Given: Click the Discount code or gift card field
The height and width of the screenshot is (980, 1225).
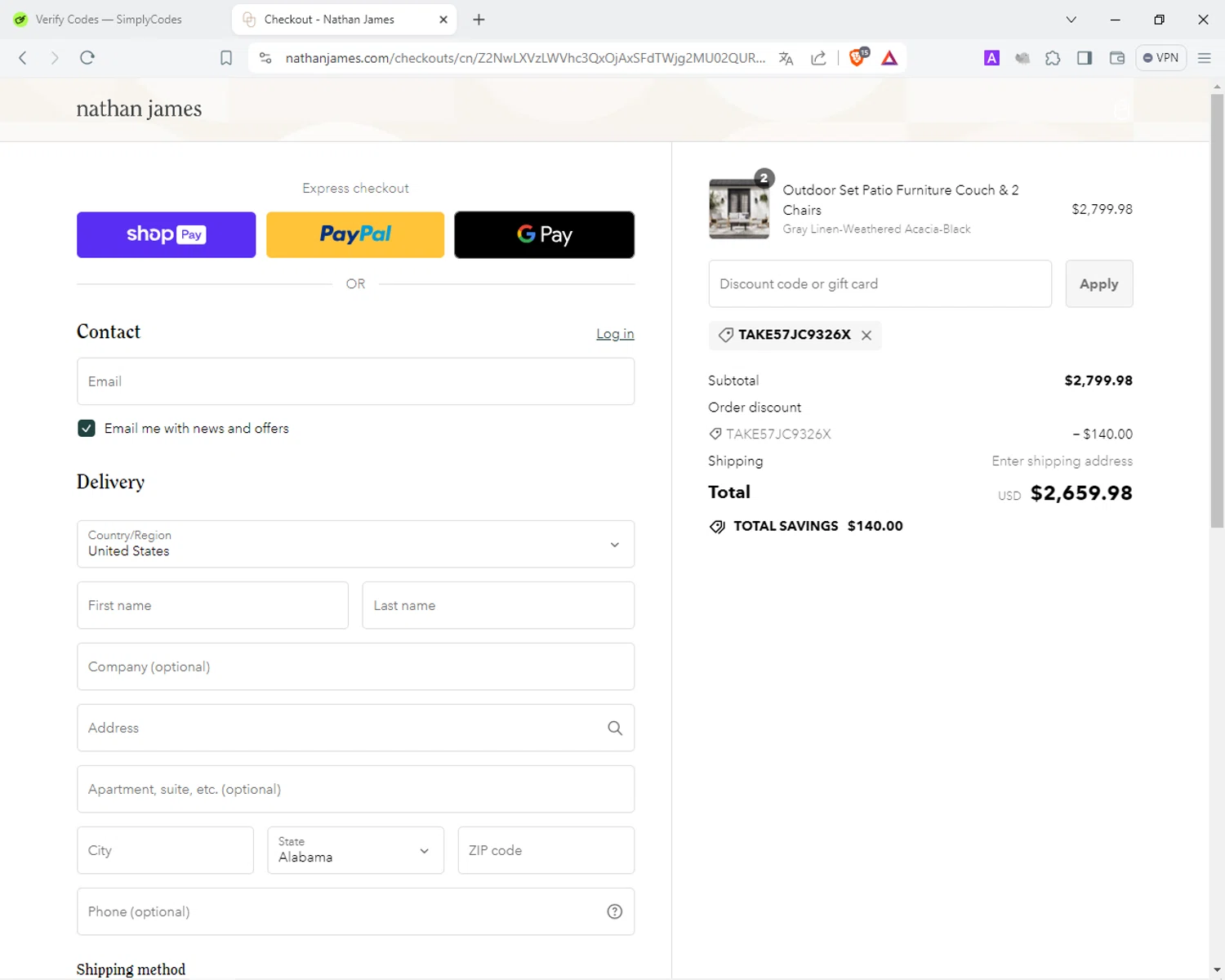Looking at the screenshot, I should tap(880, 283).
